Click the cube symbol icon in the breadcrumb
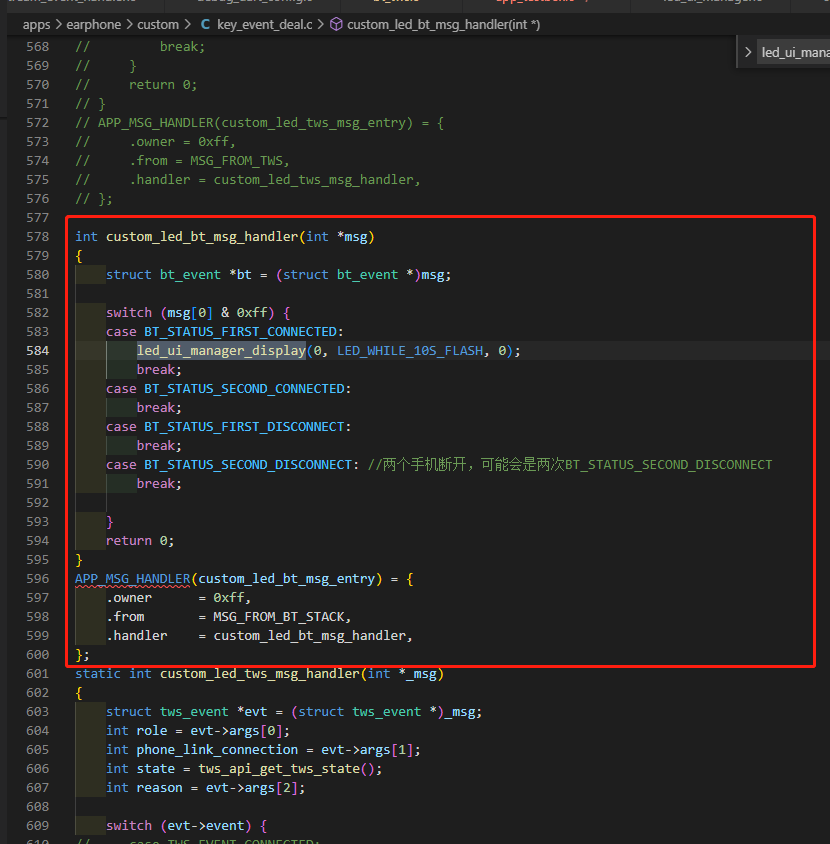Image resolution: width=830 pixels, height=844 pixels. [x=336, y=25]
